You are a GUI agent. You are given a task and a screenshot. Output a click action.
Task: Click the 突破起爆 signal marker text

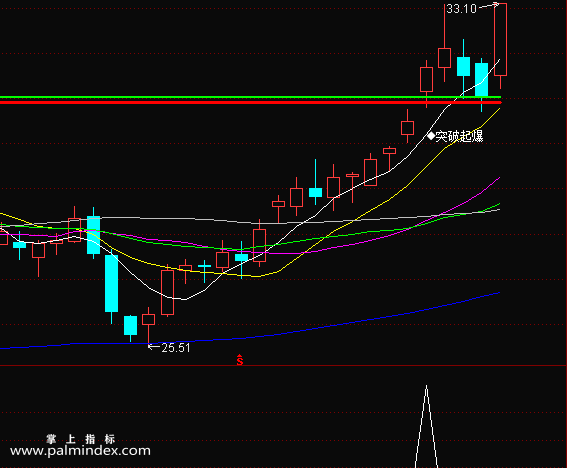click(x=459, y=136)
